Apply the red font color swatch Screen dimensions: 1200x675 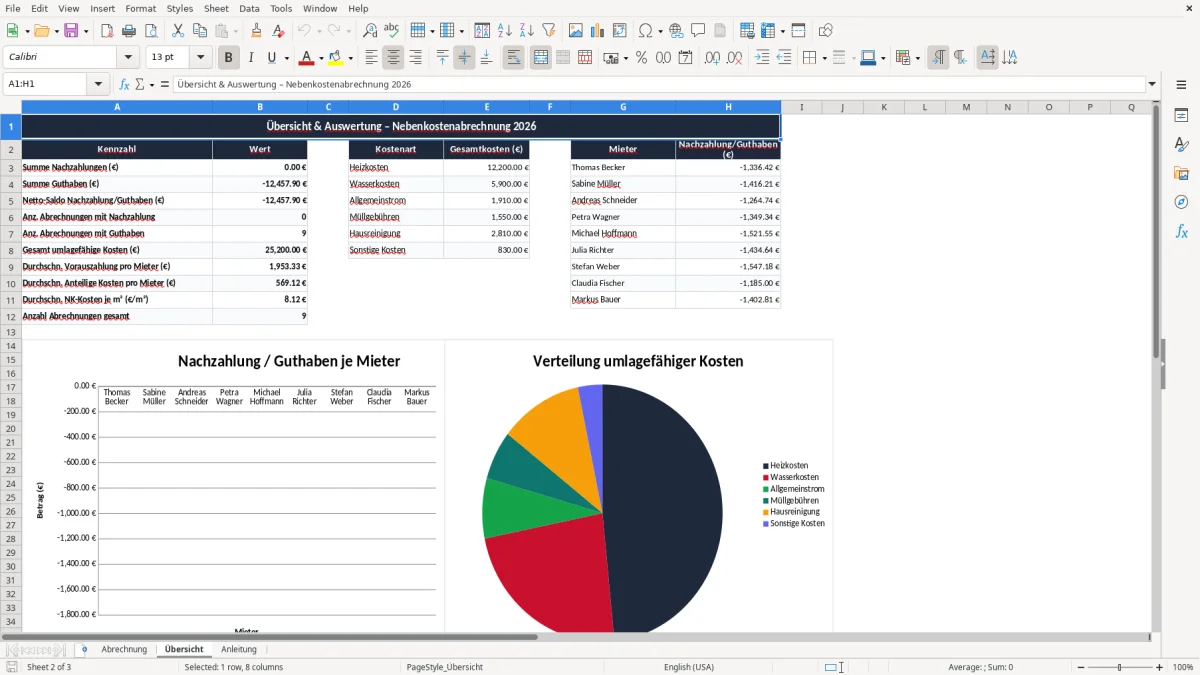click(307, 58)
